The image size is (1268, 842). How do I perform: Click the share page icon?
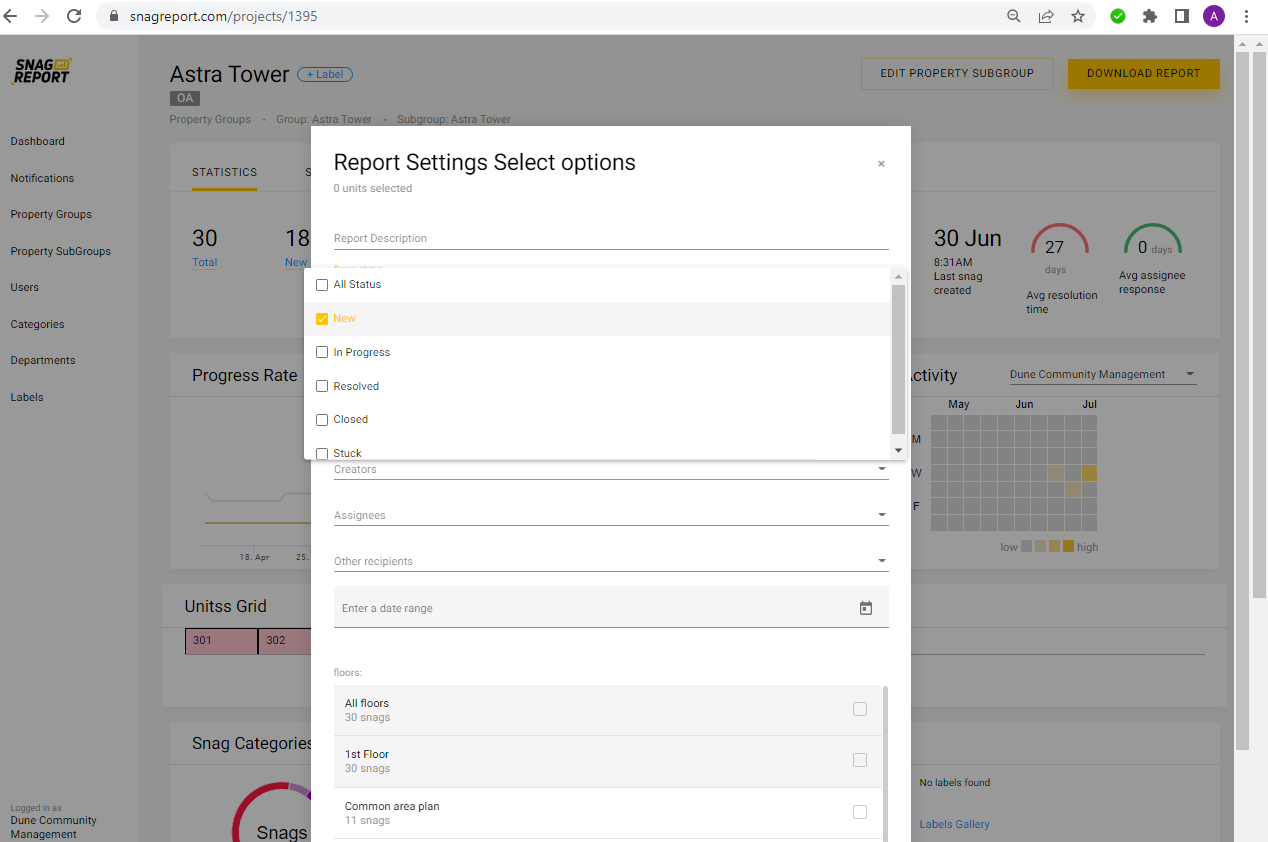point(1045,16)
